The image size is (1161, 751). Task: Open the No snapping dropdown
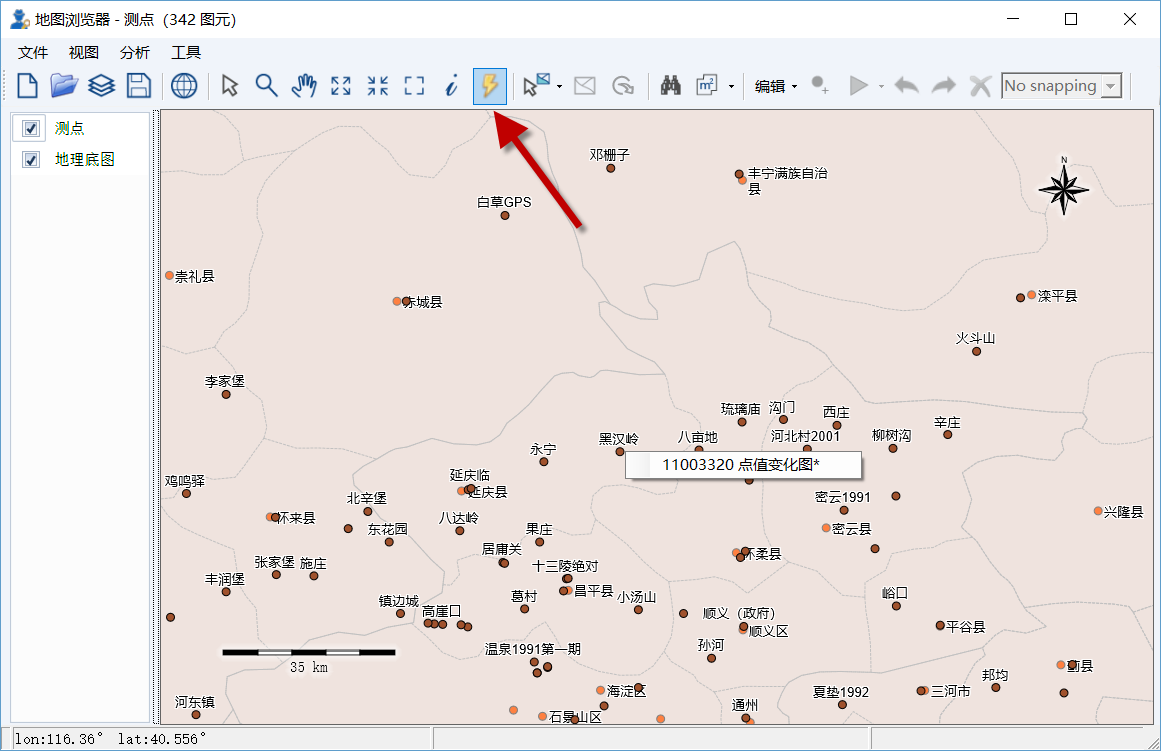click(x=1062, y=86)
